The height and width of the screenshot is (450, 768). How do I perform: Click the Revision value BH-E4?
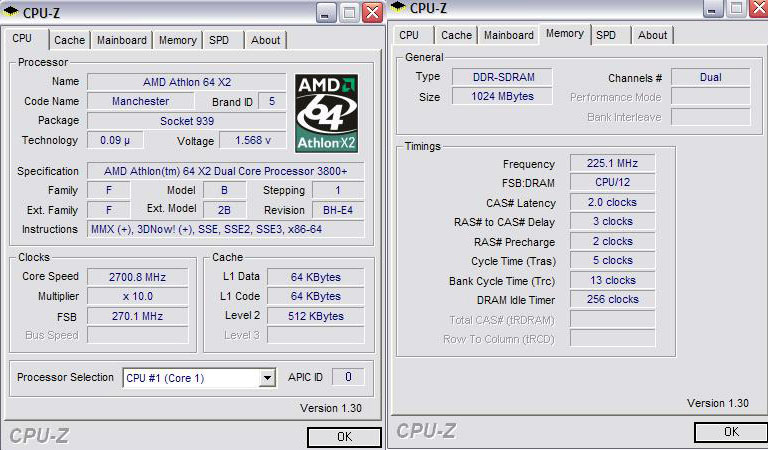click(338, 210)
